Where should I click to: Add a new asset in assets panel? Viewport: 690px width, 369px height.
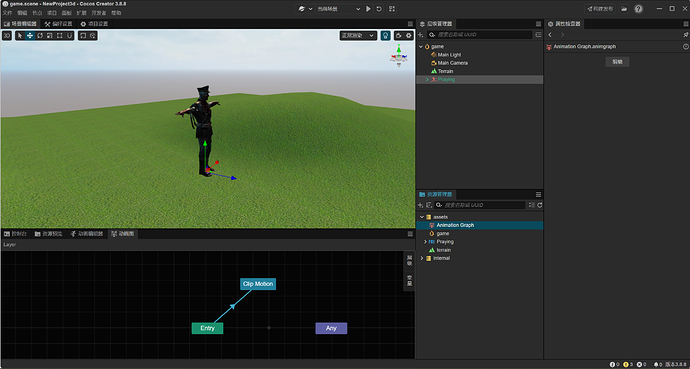click(x=420, y=205)
